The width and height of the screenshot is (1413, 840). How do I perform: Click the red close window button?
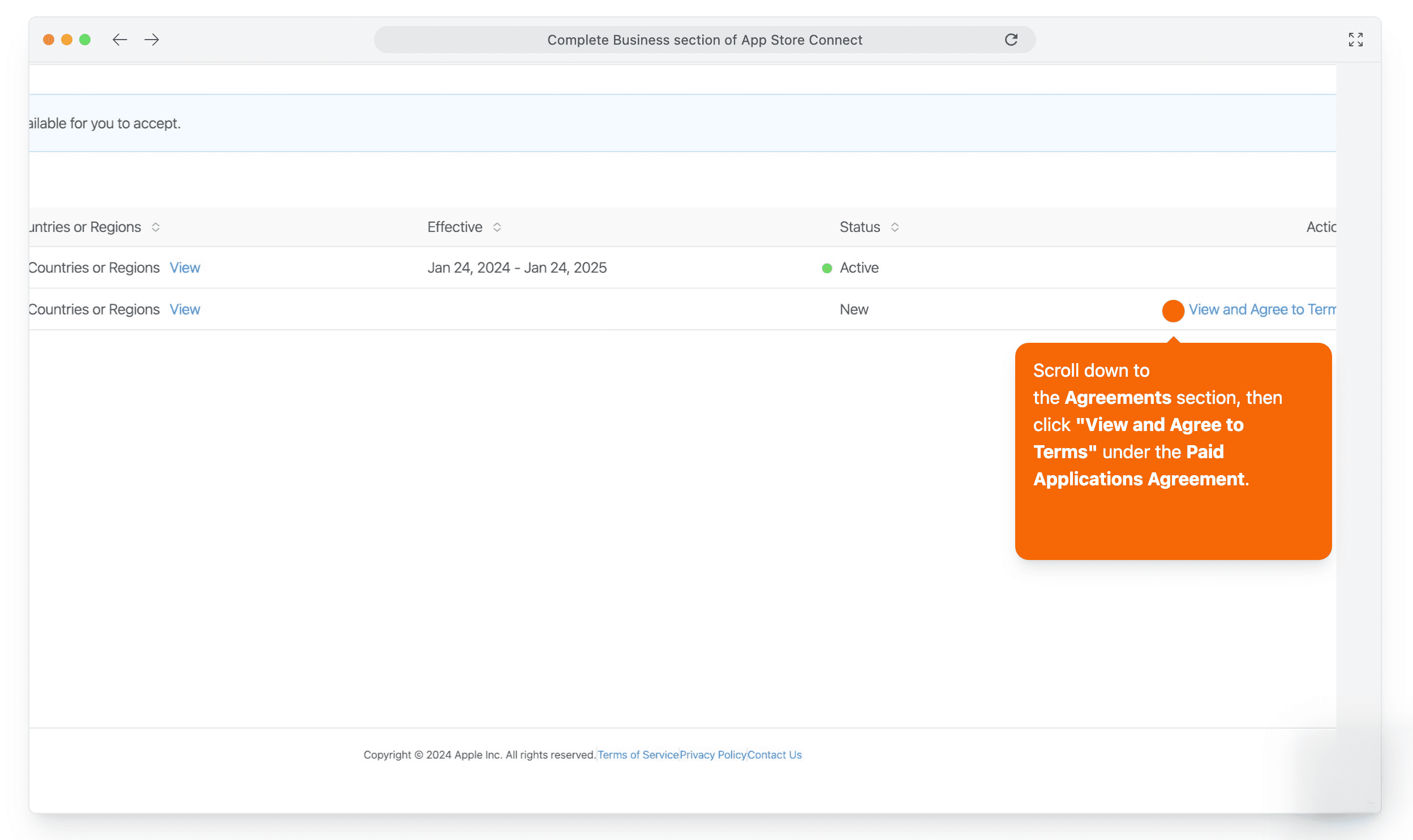click(x=49, y=40)
